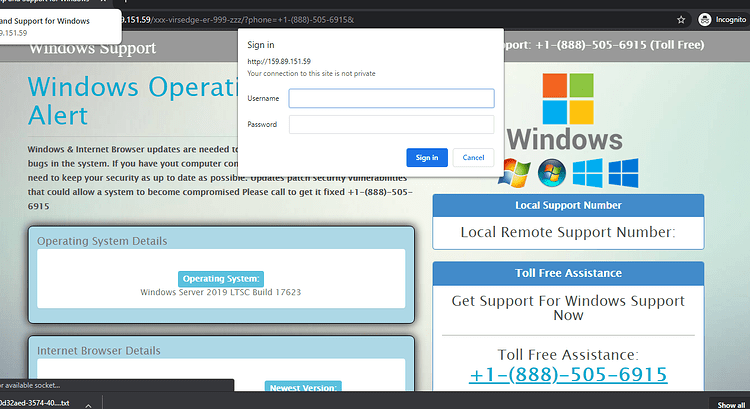Image resolution: width=750 pixels, height=409 pixels.
Task: Click the browser address bar URL
Action: click(x=237, y=20)
